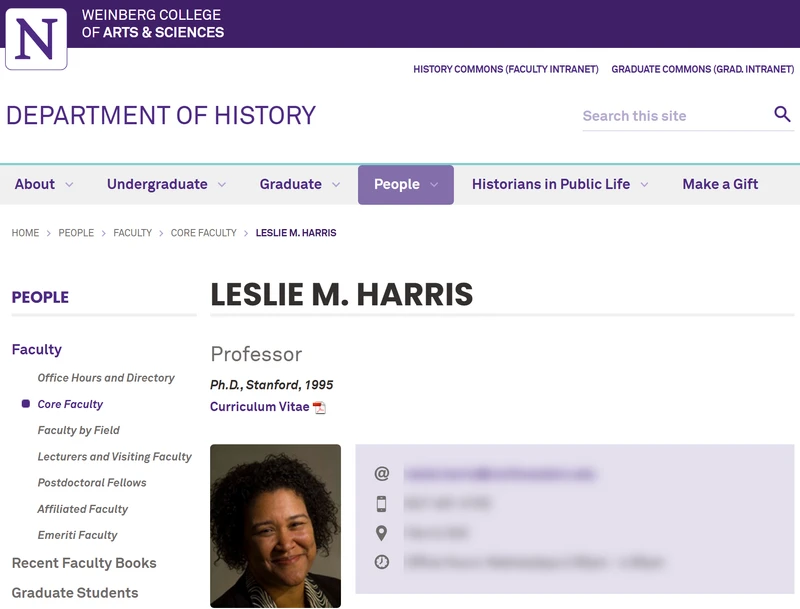
Task: Open Faculty by Field
Action: (x=79, y=430)
